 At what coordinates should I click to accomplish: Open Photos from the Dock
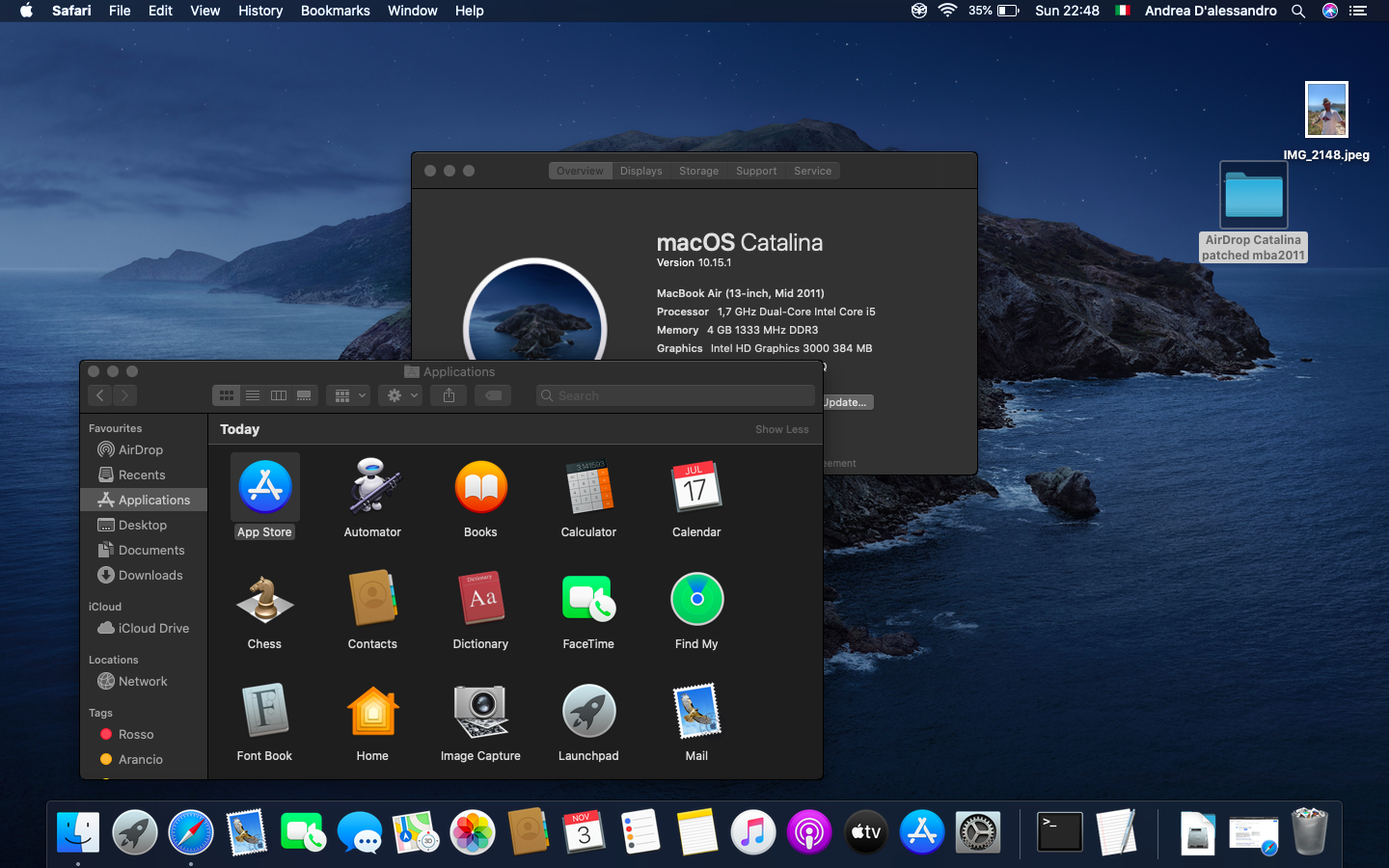pos(473,831)
